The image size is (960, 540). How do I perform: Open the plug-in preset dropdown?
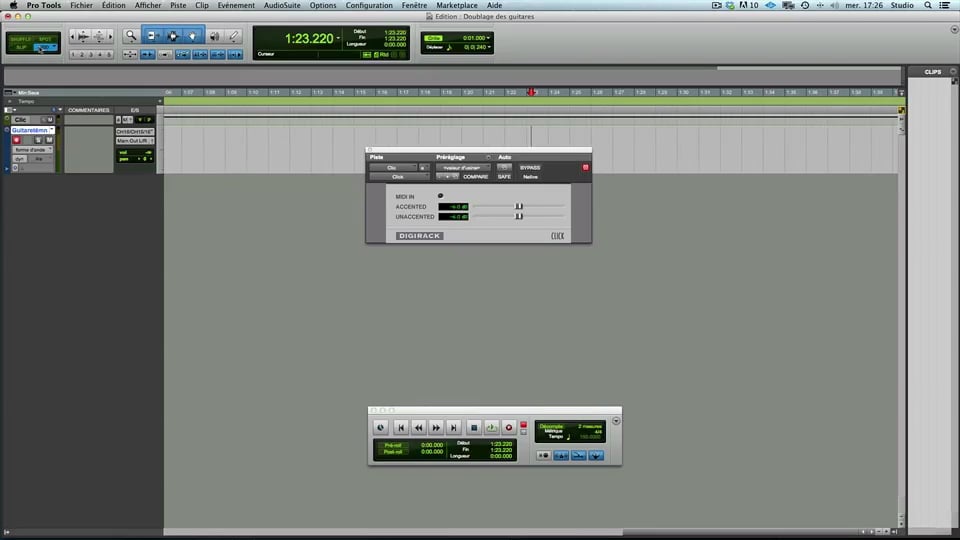point(460,167)
